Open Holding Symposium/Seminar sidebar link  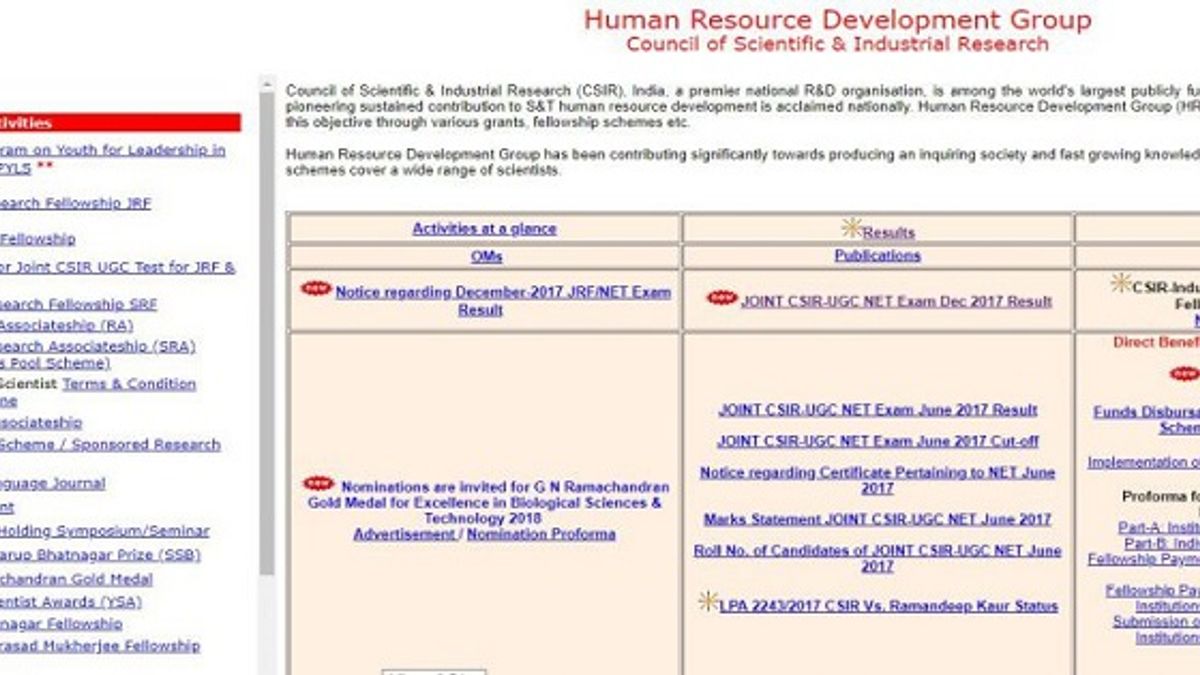pos(105,532)
